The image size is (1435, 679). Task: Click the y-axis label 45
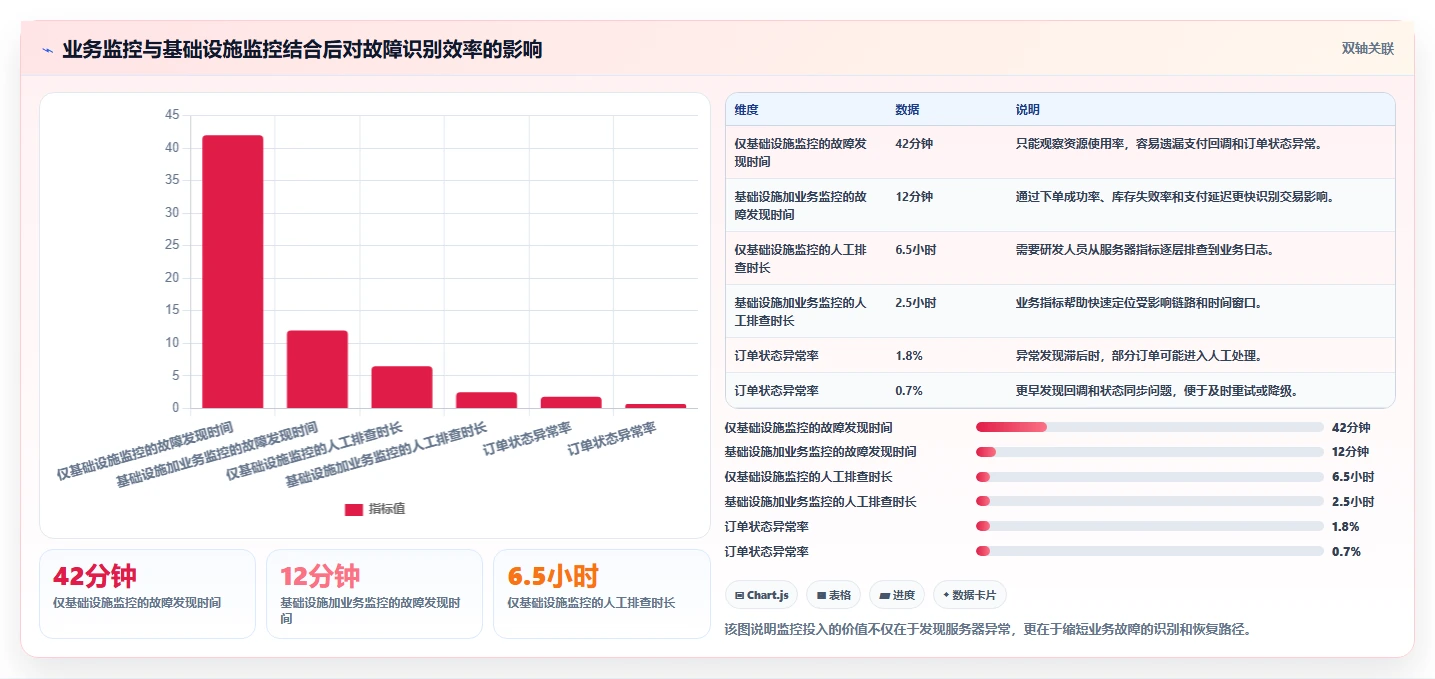pos(172,115)
